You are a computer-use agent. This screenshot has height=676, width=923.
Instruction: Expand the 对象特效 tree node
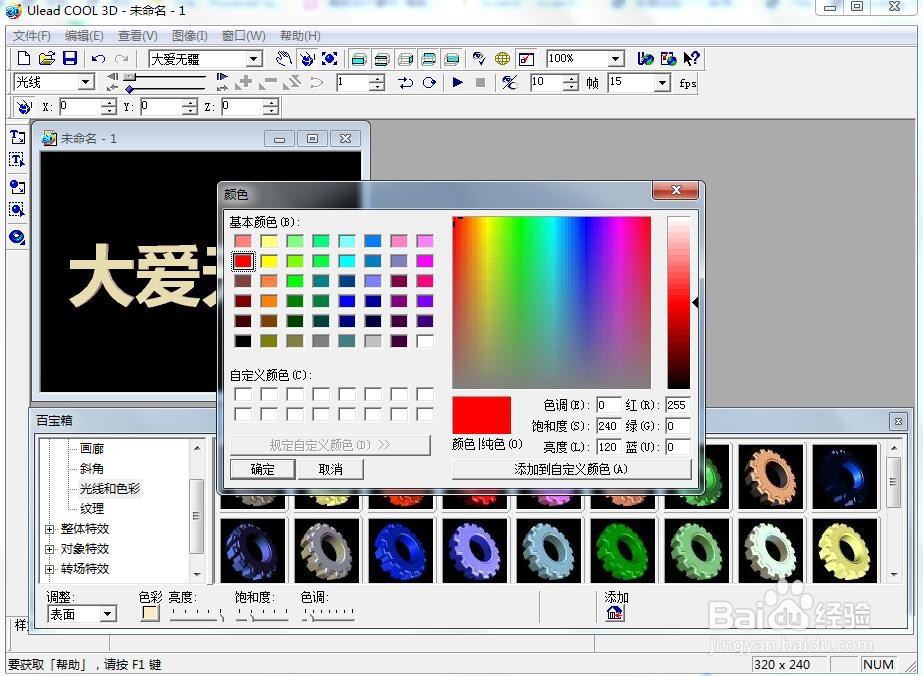point(50,549)
